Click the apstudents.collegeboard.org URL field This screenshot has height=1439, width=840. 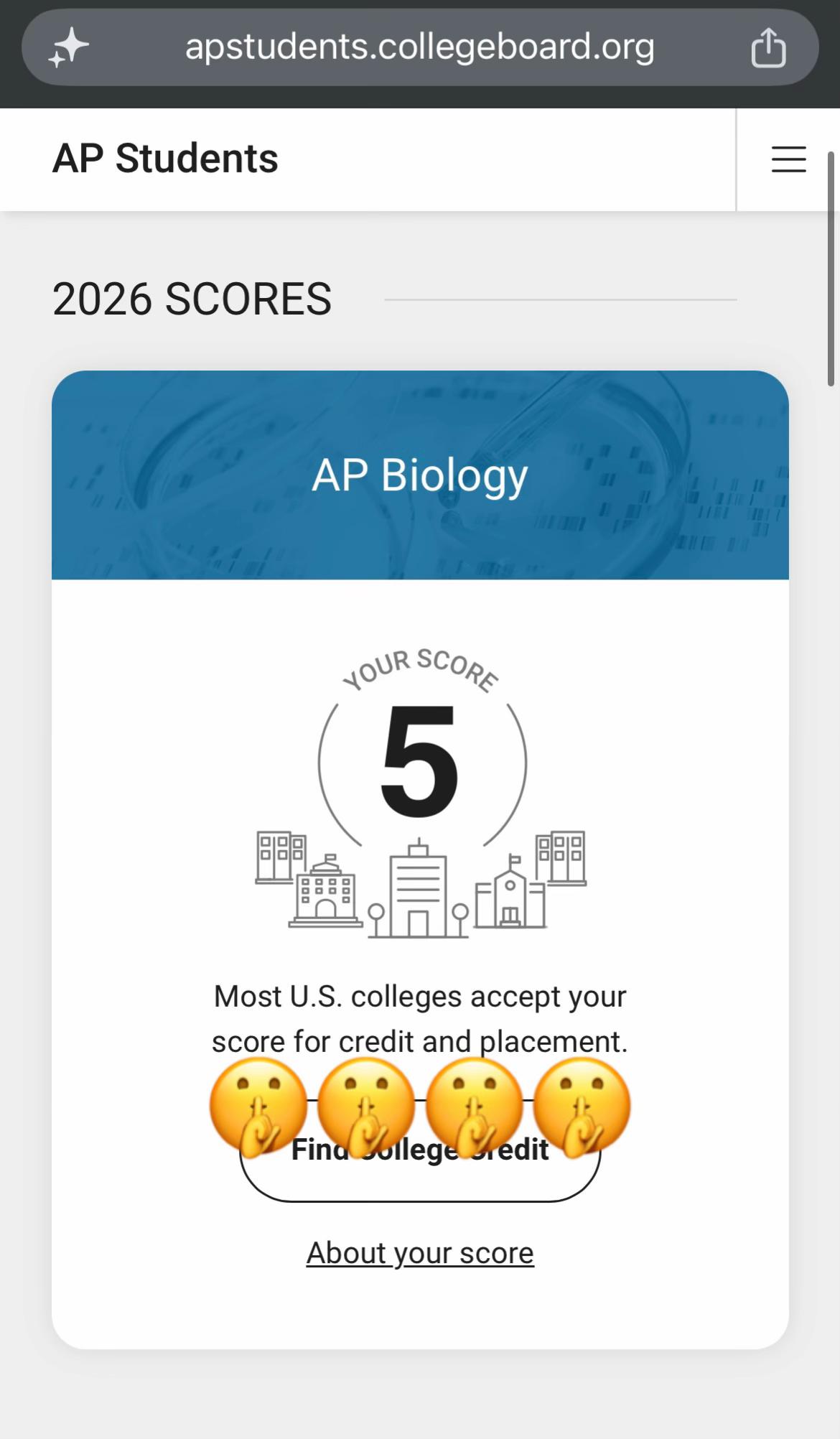(420, 47)
